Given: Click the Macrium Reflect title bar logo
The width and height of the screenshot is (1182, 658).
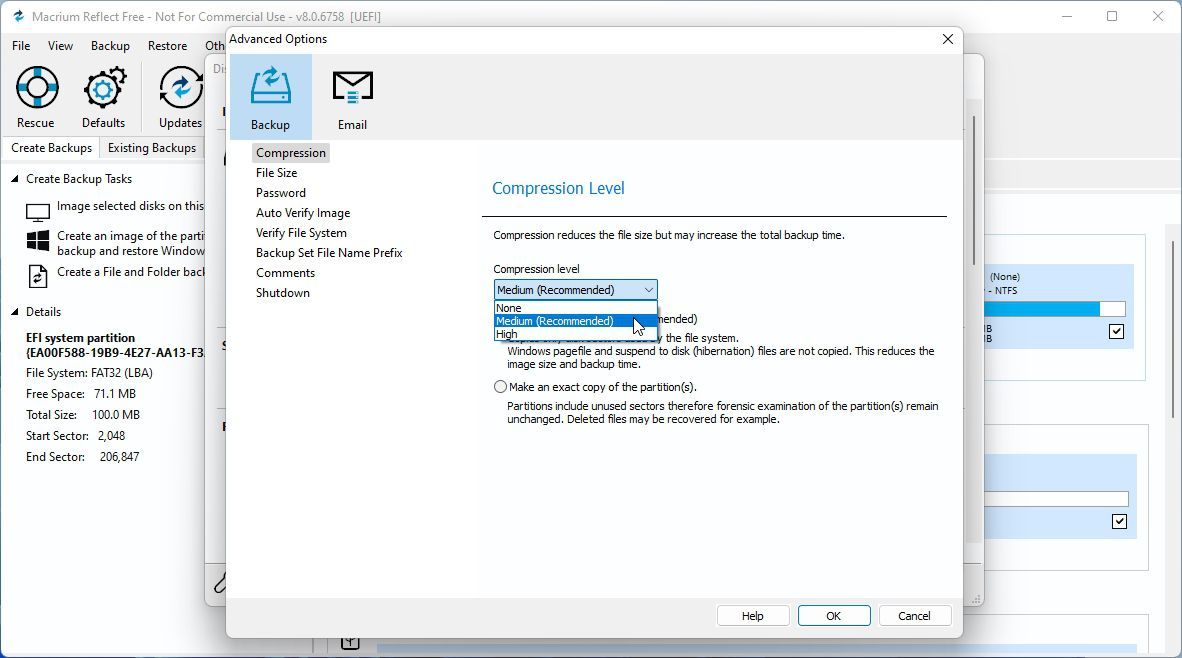Looking at the screenshot, I should point(19,16).
